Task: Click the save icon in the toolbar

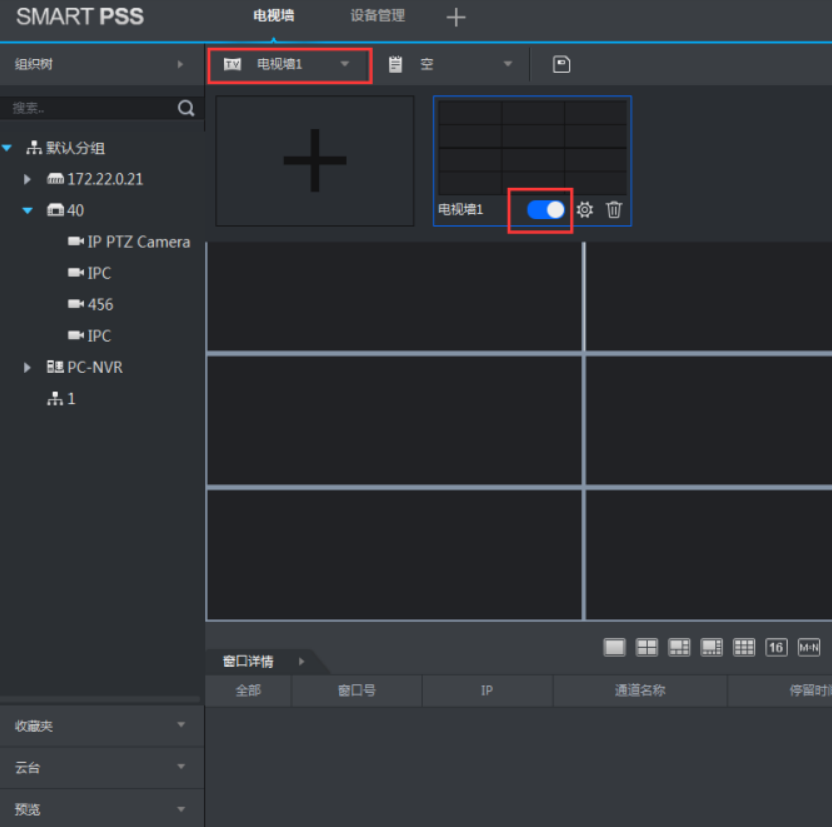Action: coord(562,64)
